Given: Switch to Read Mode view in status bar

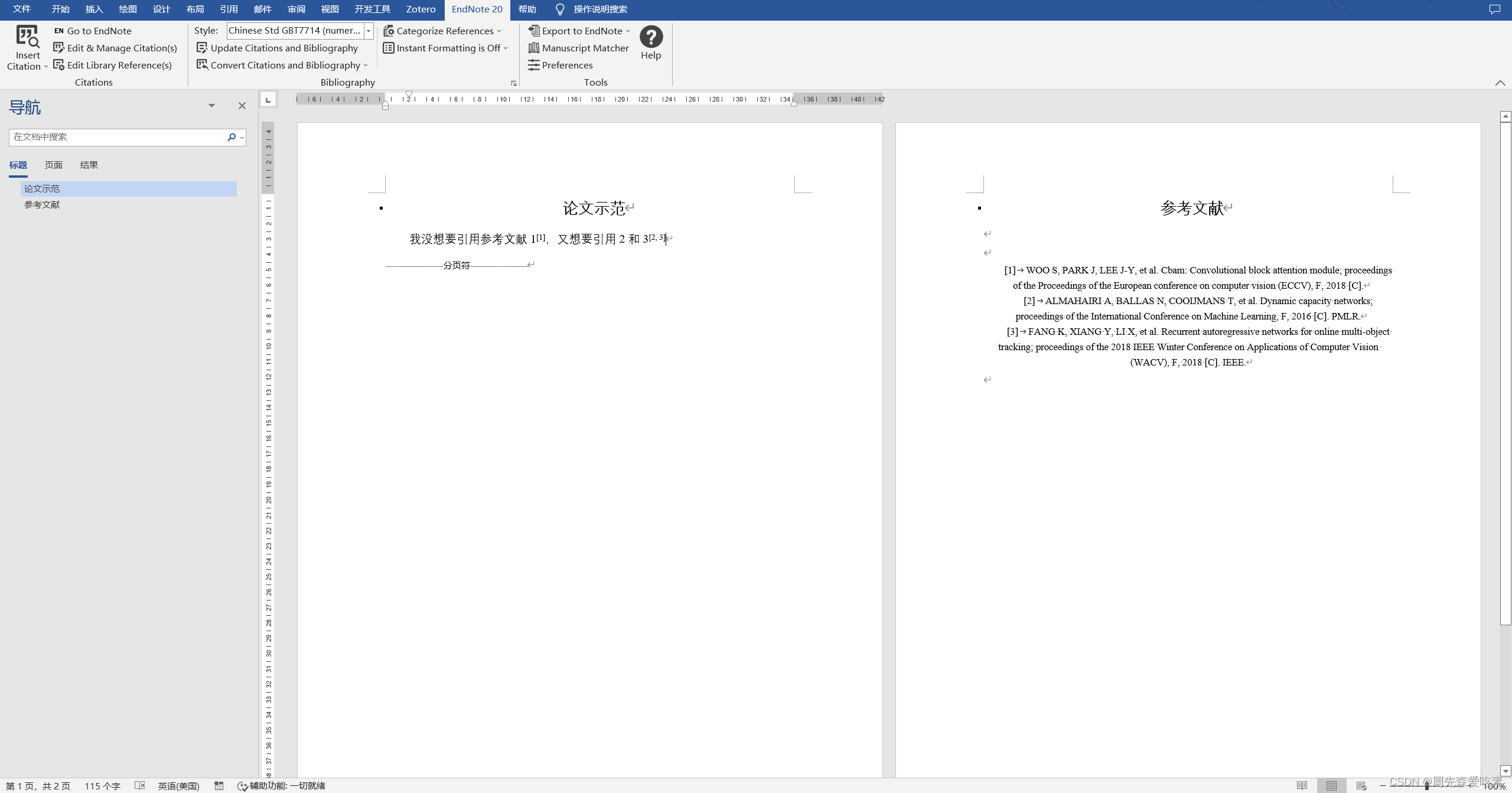Looking at the screenshot, I should 1302,785.
